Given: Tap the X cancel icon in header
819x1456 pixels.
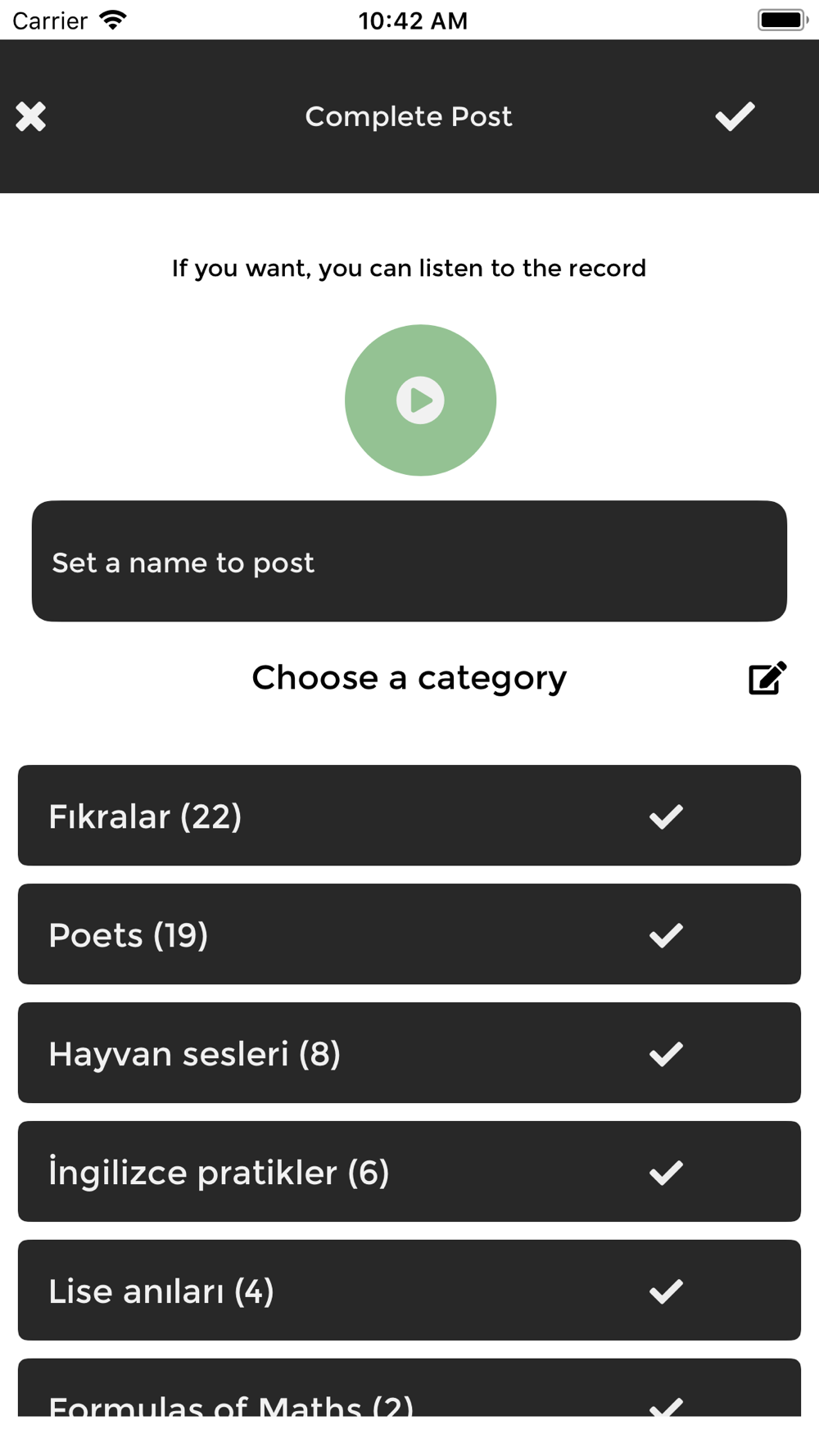Looking at the screenshot, I should point(31,116).
